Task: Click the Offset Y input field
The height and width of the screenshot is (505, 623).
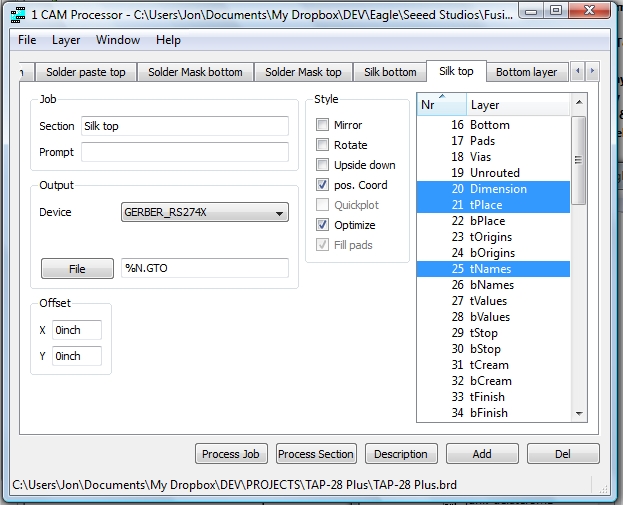Action: 77,356
